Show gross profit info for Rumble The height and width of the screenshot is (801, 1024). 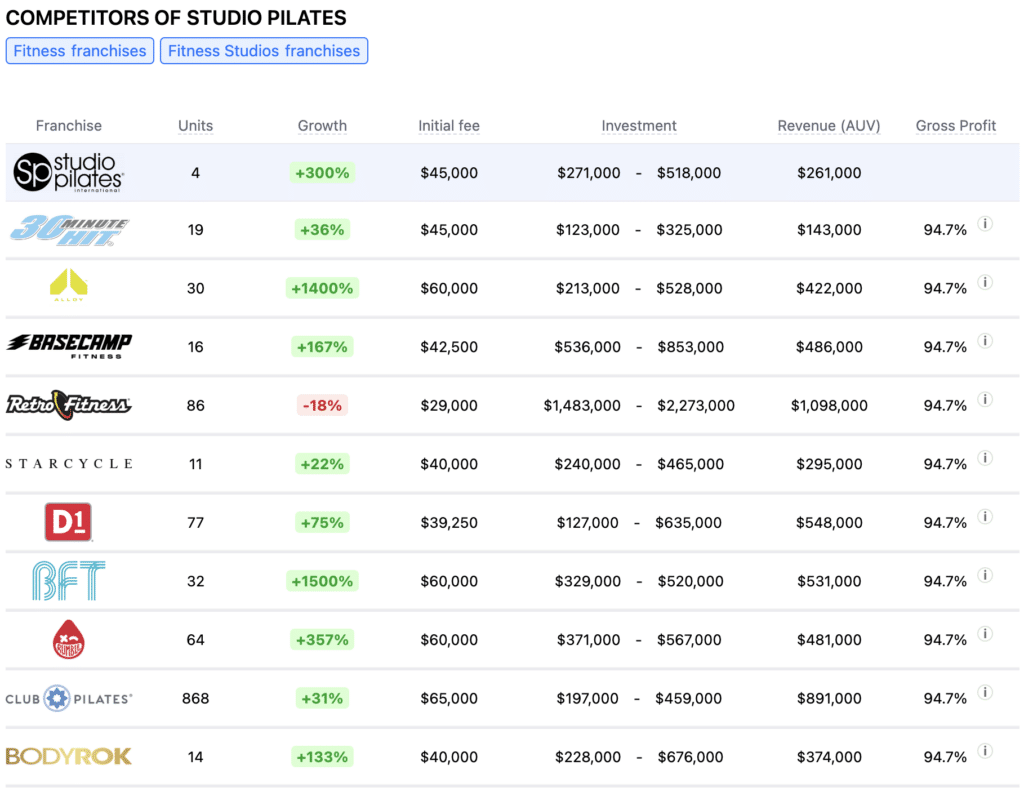(985, 634)
